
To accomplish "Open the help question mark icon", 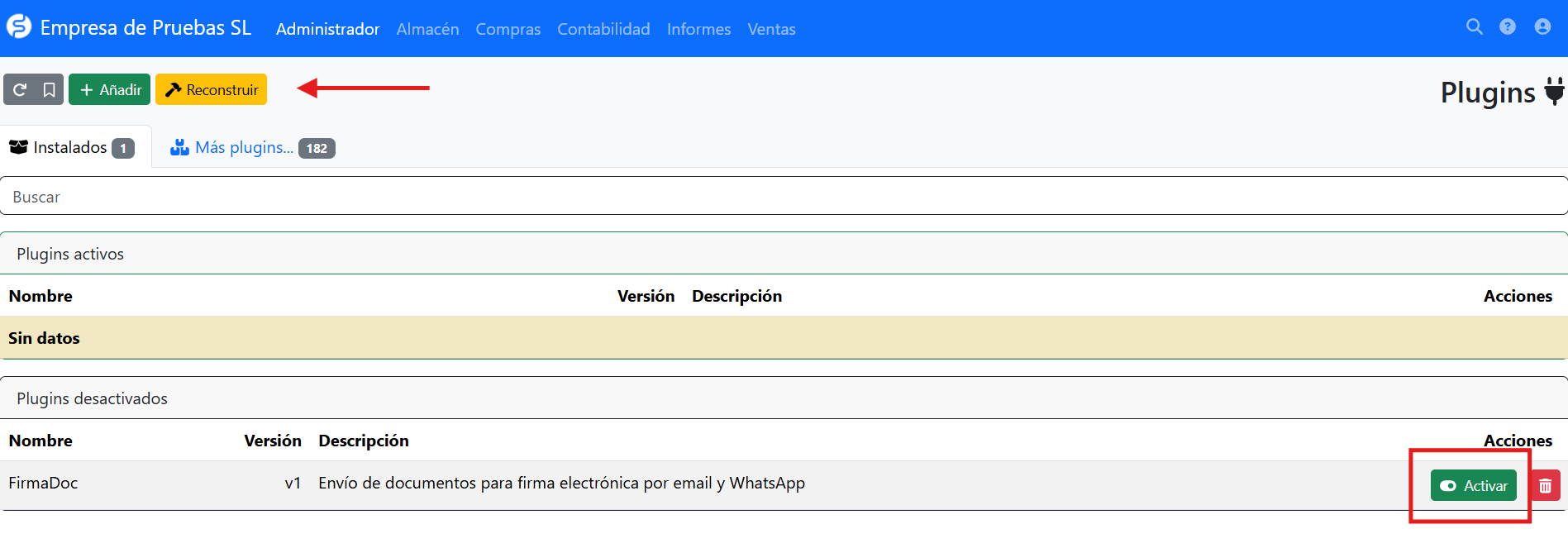I will 1508,27.
